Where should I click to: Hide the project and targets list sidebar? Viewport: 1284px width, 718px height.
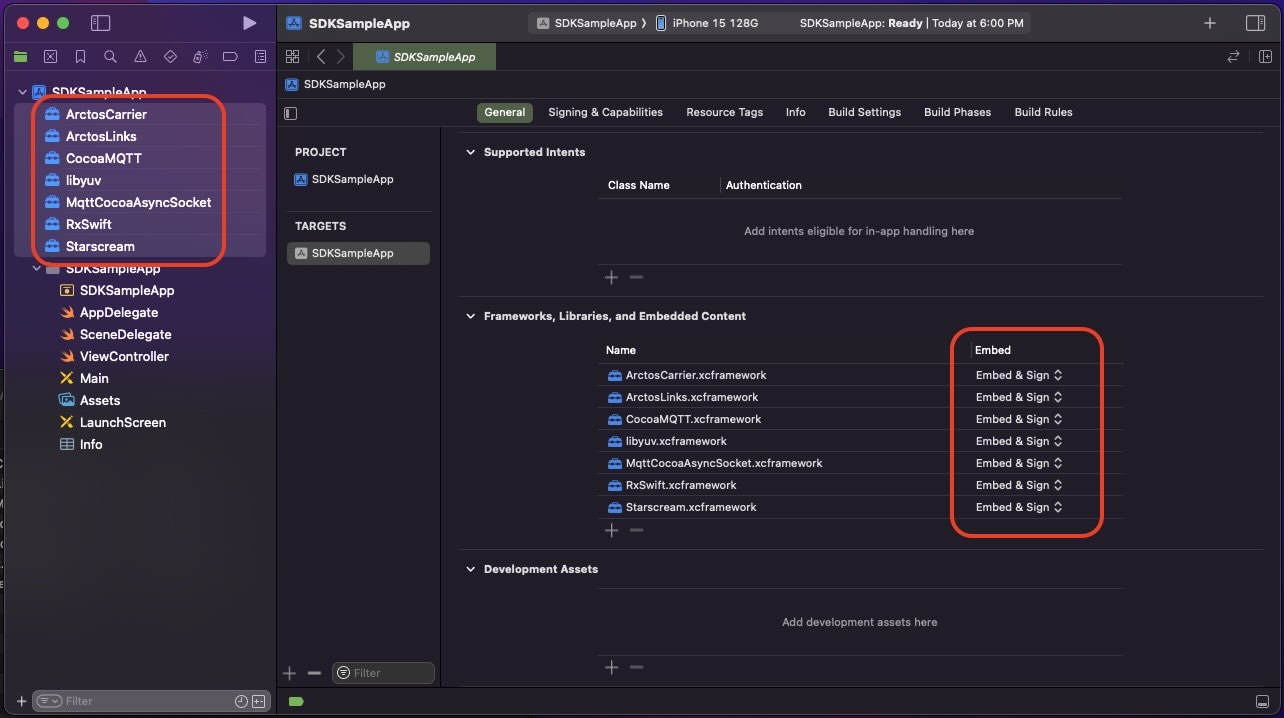(x=291, y=113)
